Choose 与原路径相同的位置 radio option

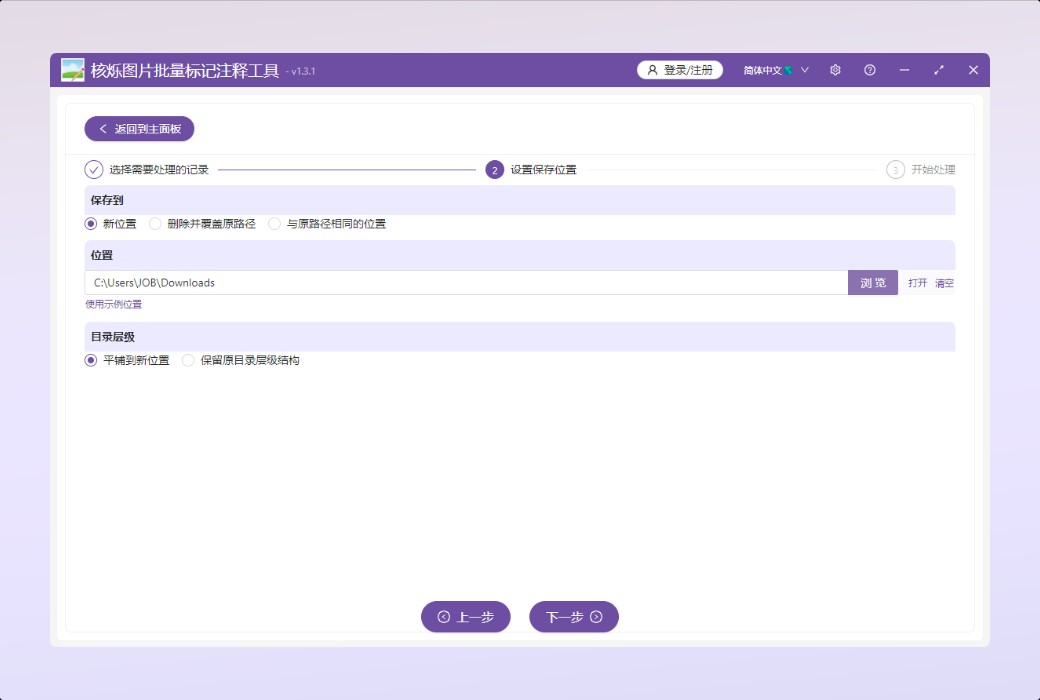[275, 224]
